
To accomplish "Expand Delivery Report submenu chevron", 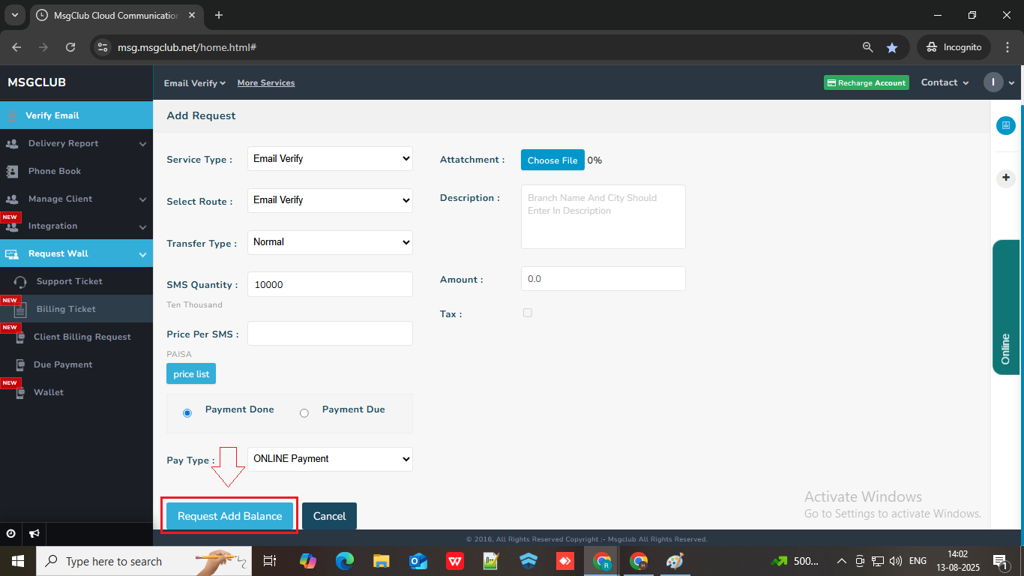I will tap(142, 144).
